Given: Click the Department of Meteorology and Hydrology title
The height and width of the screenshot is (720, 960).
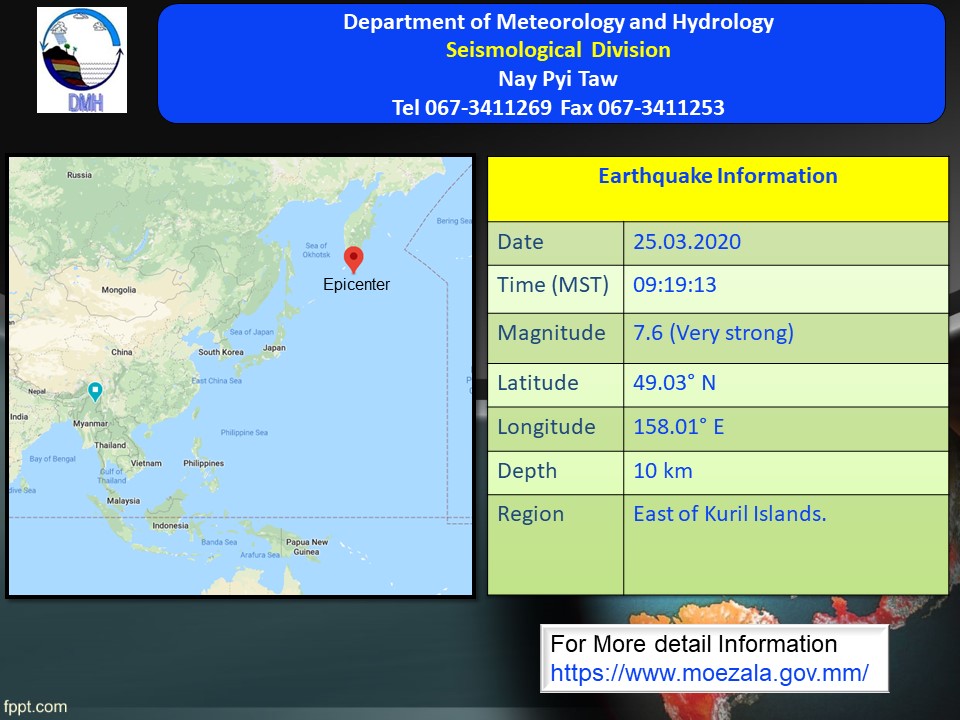Looking at the screenshot, I should [558, 22].
